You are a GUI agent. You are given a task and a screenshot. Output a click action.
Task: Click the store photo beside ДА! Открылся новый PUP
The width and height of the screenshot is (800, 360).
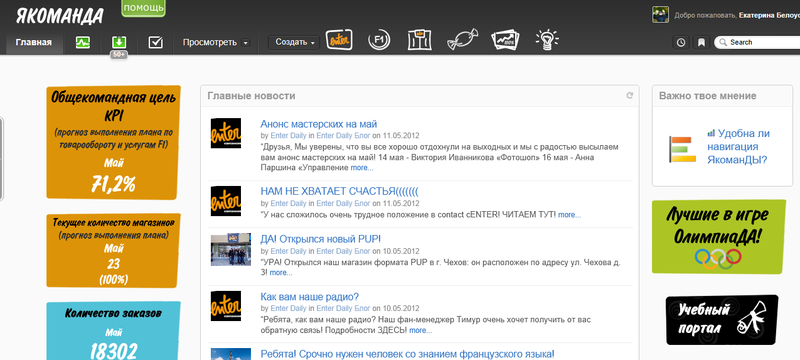[231, 249]
